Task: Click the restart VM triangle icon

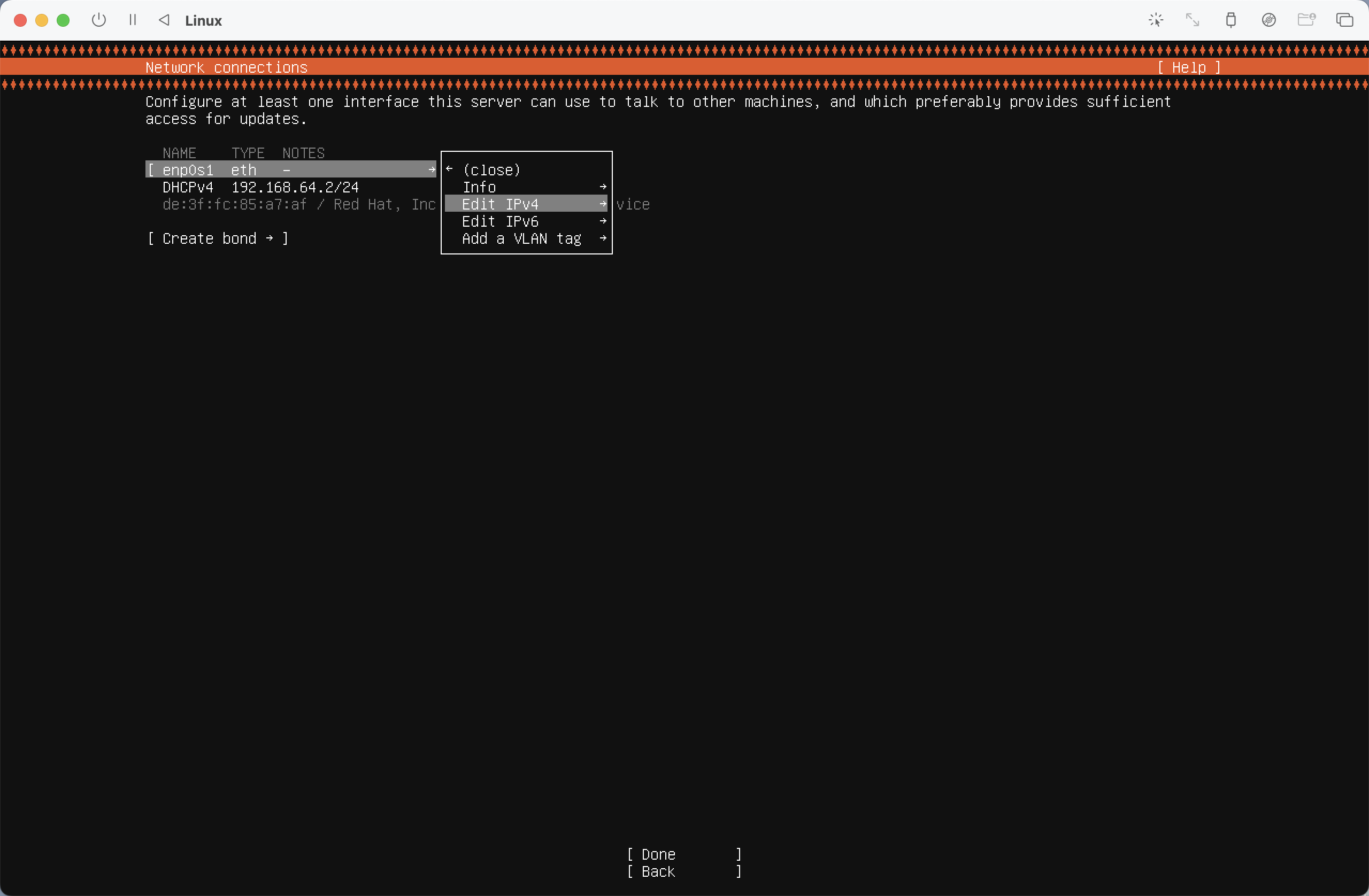Action: (165, 20)
